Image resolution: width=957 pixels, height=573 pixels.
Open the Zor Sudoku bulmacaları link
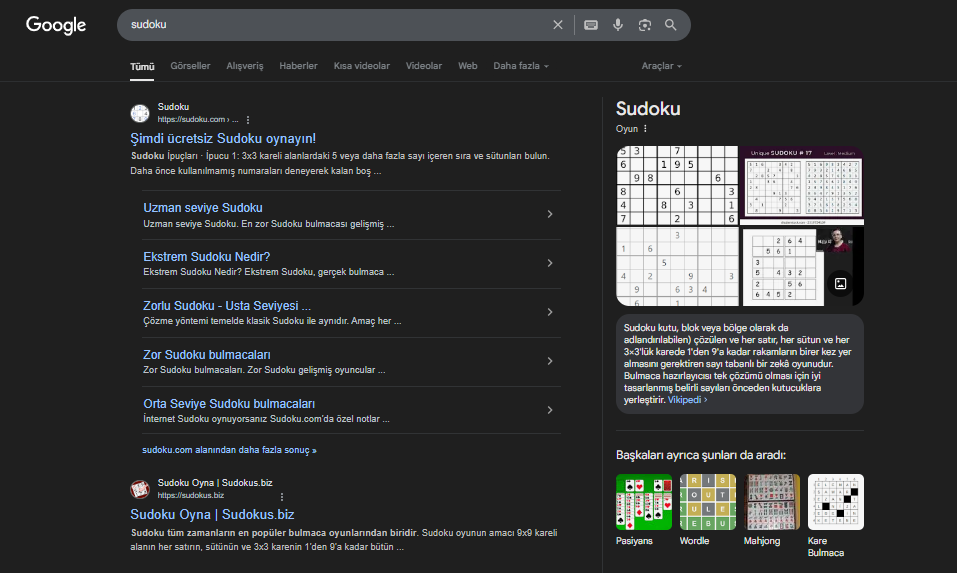206,355
